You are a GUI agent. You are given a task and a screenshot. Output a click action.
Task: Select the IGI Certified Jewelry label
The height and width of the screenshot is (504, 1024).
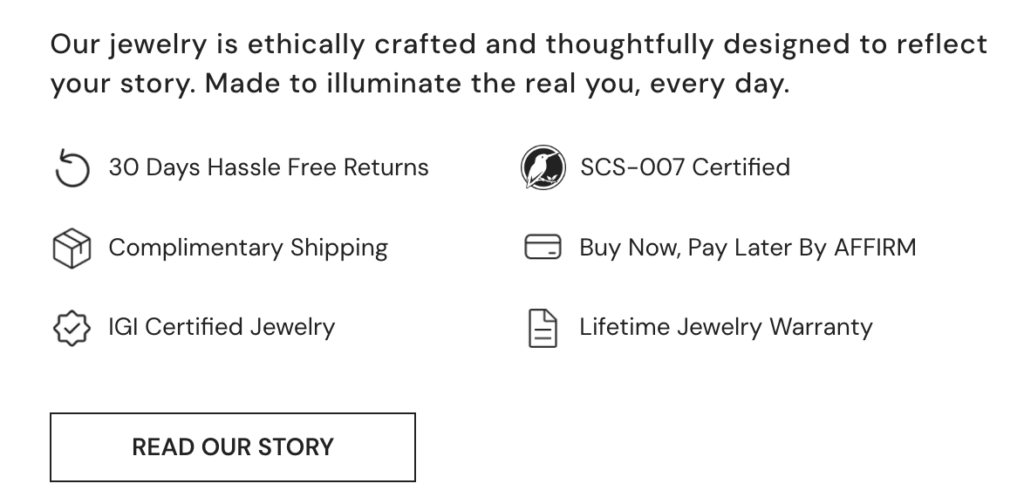click(x=221, y=327)
